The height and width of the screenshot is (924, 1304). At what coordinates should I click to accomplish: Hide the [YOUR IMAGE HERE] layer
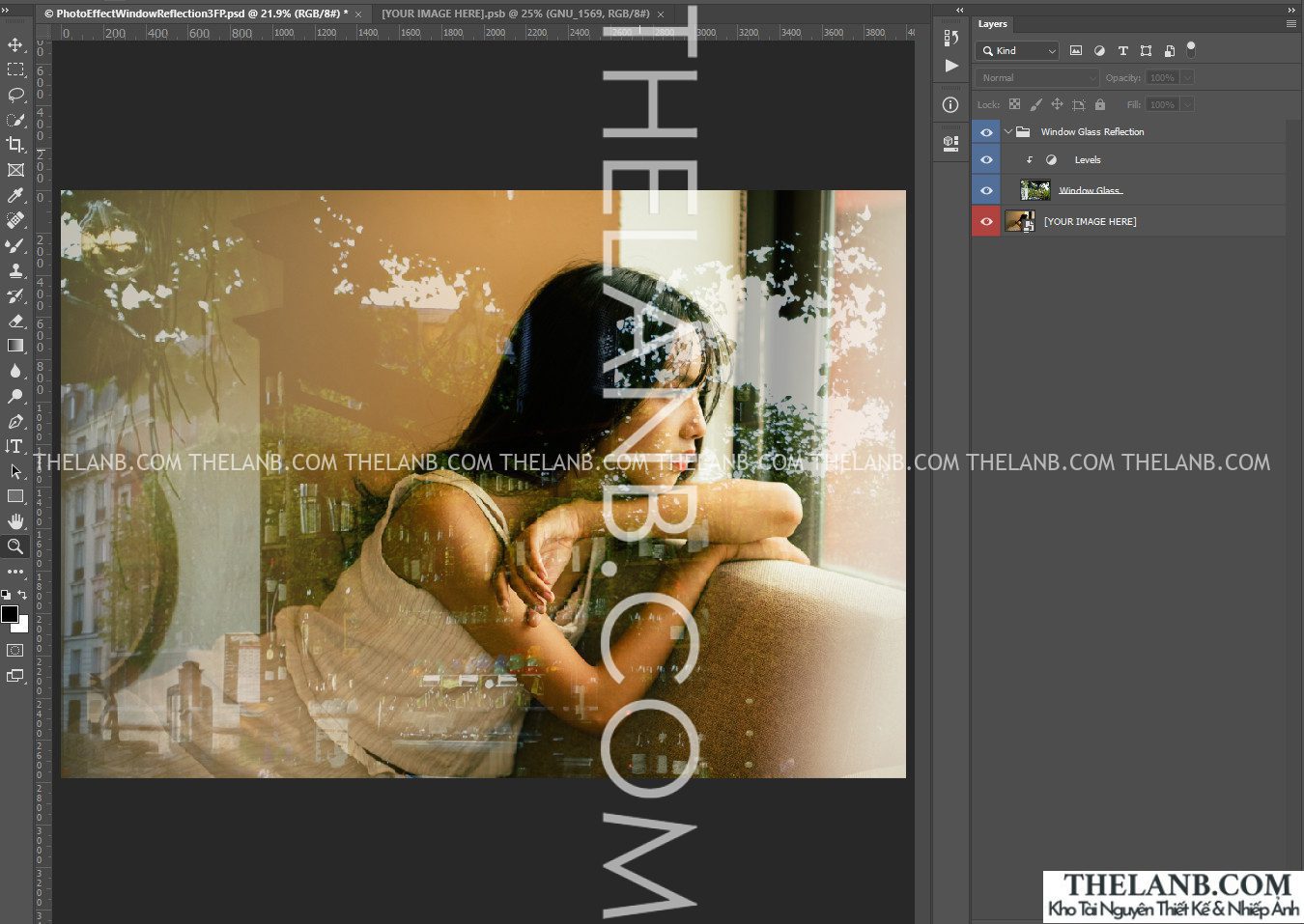986,222
